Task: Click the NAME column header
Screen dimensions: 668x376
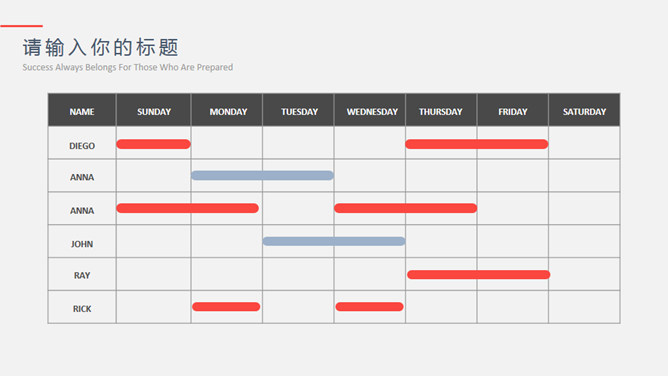Action: pyautogui.click(x=82, y=110)
